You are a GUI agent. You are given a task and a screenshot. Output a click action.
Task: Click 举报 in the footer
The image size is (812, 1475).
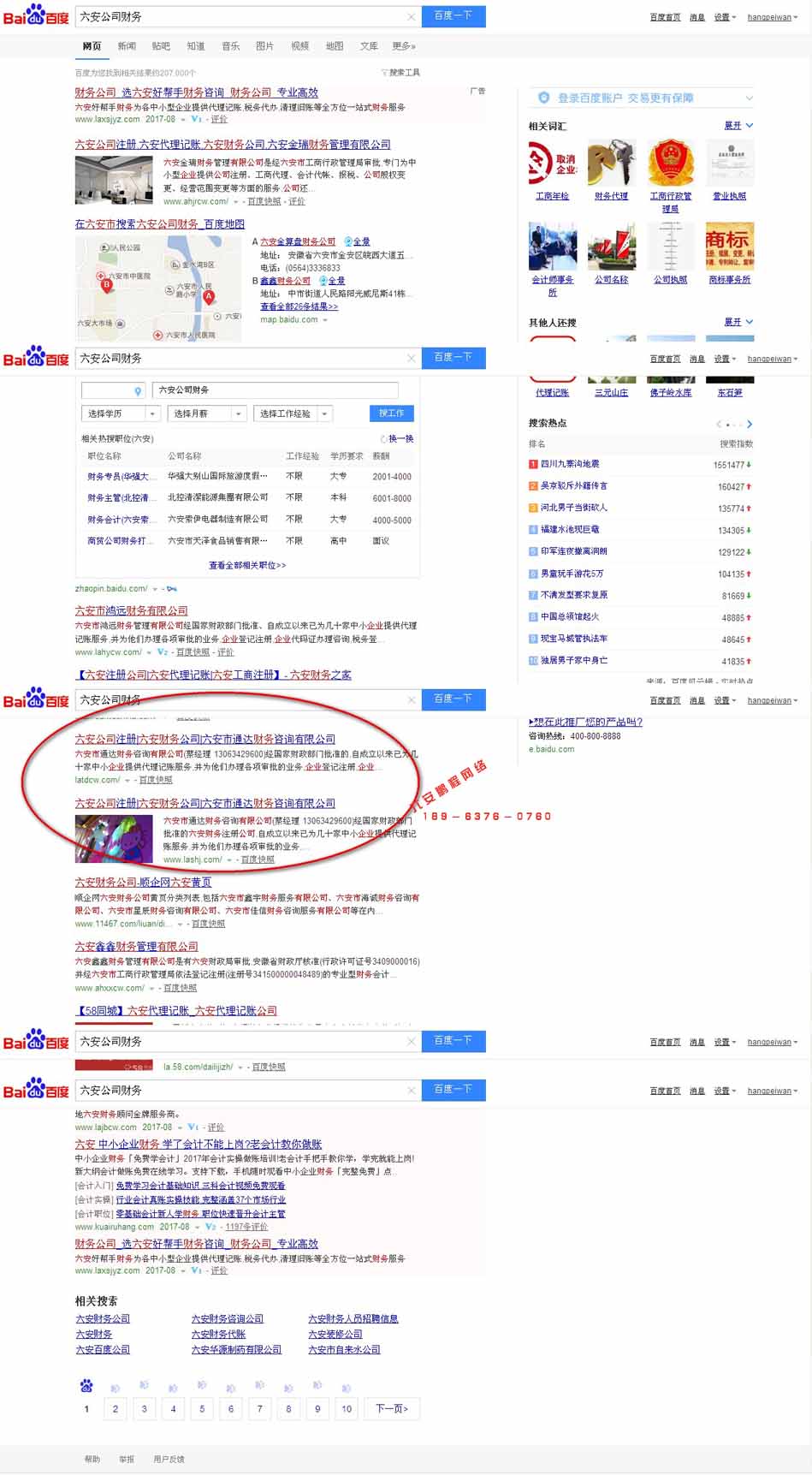point(127,1460)
